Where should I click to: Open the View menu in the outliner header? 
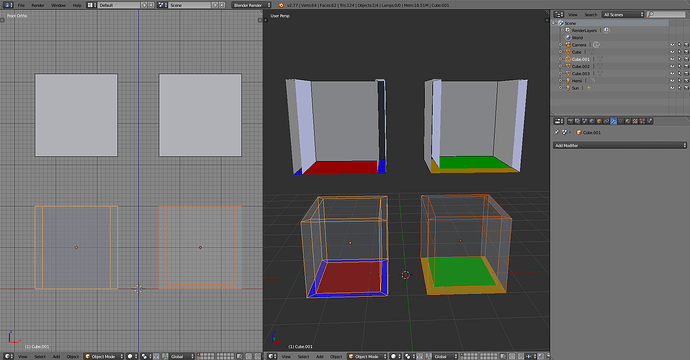[x=573, y=15]
